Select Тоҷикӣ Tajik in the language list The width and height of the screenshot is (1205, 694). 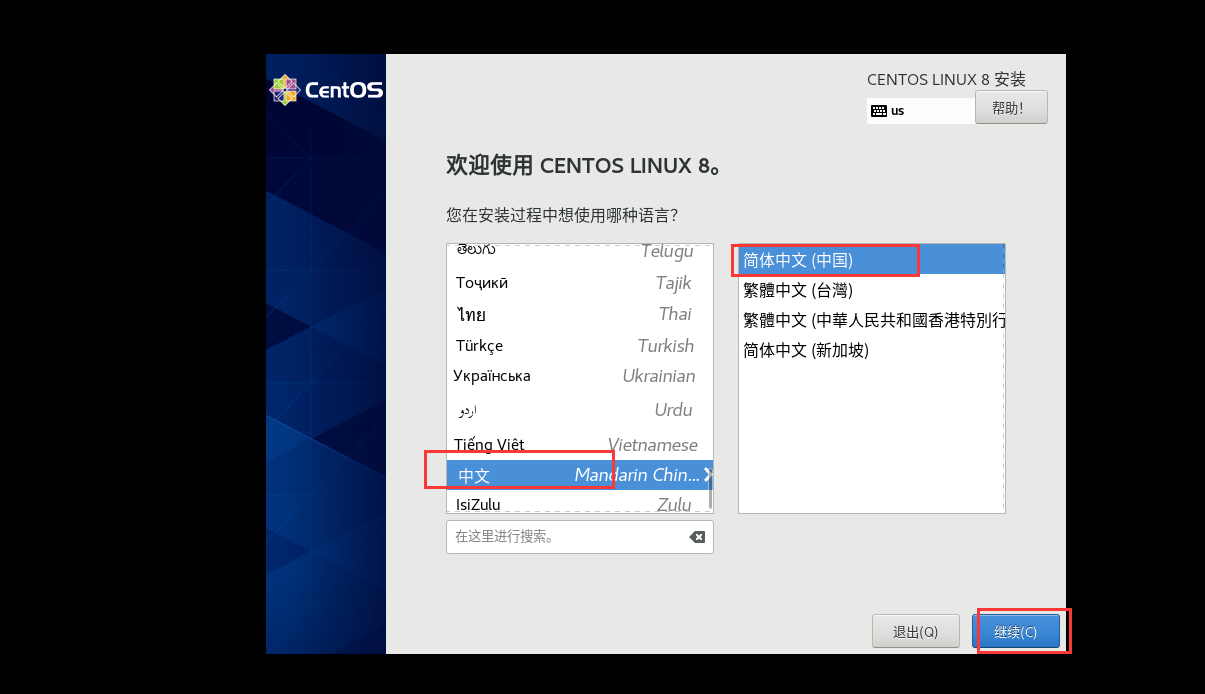tap(579, 283)
